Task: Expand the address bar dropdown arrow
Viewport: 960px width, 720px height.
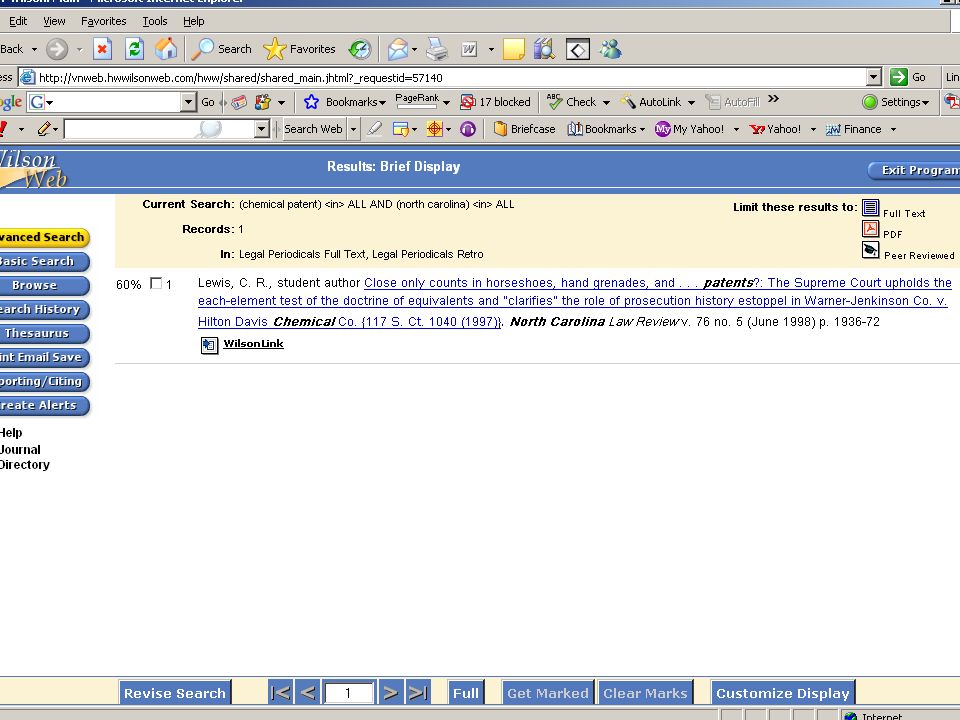Action: [874, 77]
